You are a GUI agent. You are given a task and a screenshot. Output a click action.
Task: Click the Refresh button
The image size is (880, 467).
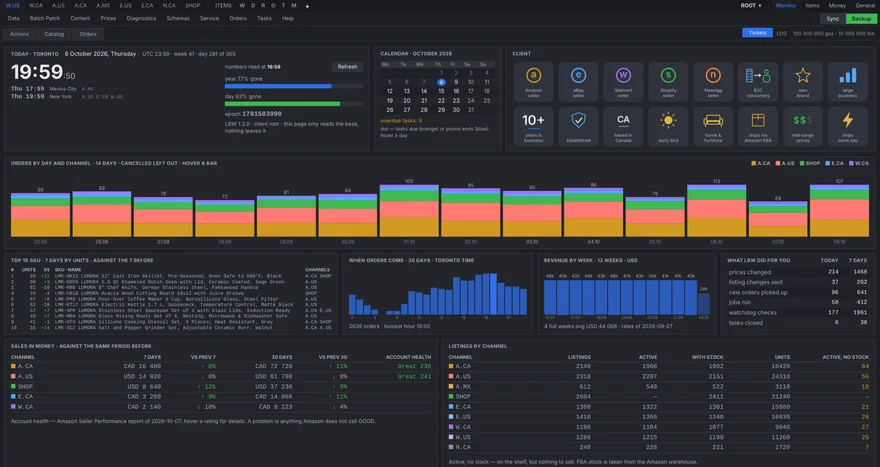tap(347, 67)
